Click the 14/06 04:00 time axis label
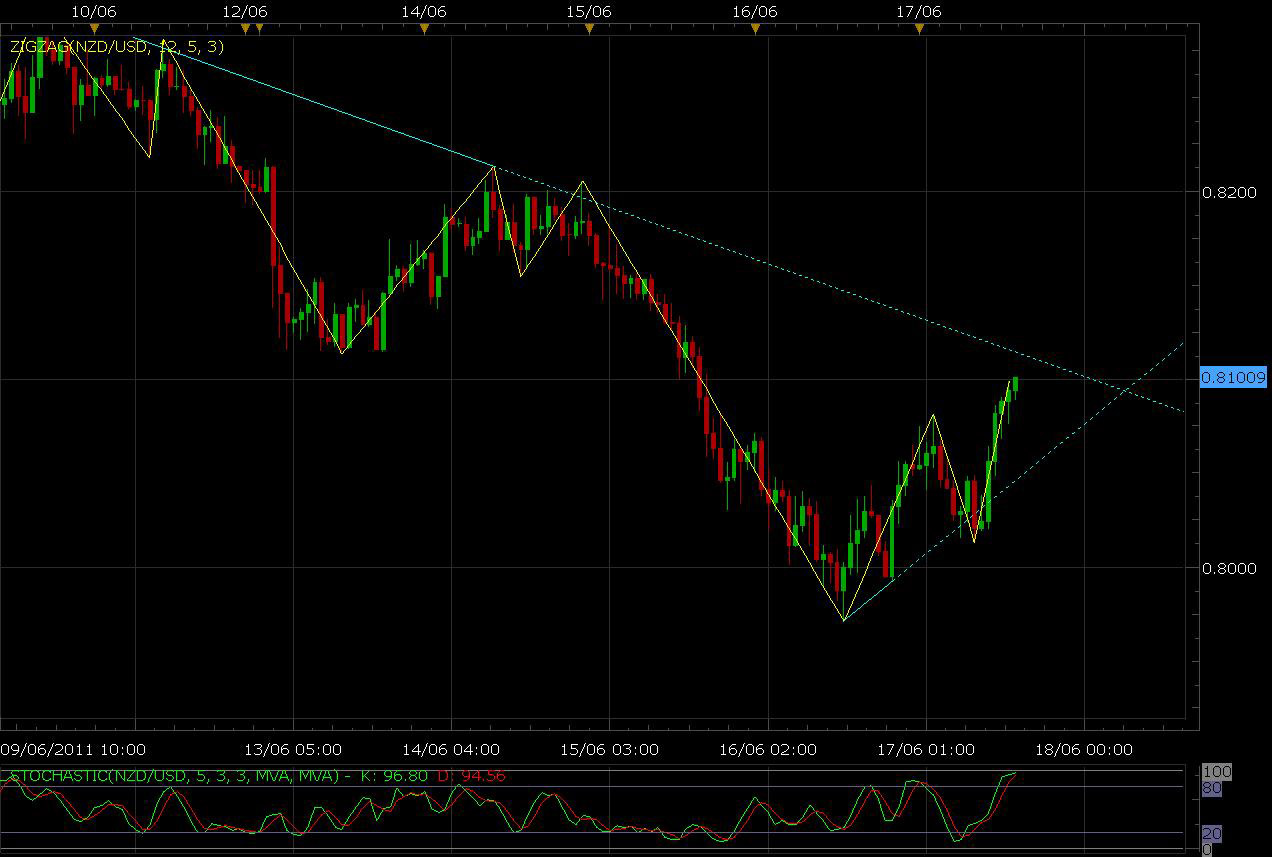The image size is (1272, 857). point(450,749)
